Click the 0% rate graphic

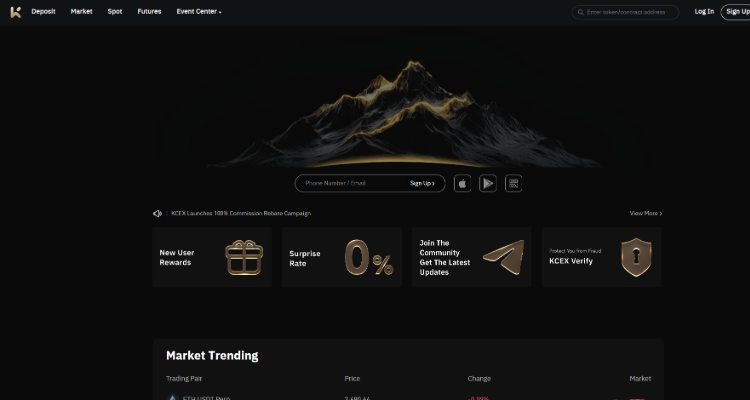369,257
